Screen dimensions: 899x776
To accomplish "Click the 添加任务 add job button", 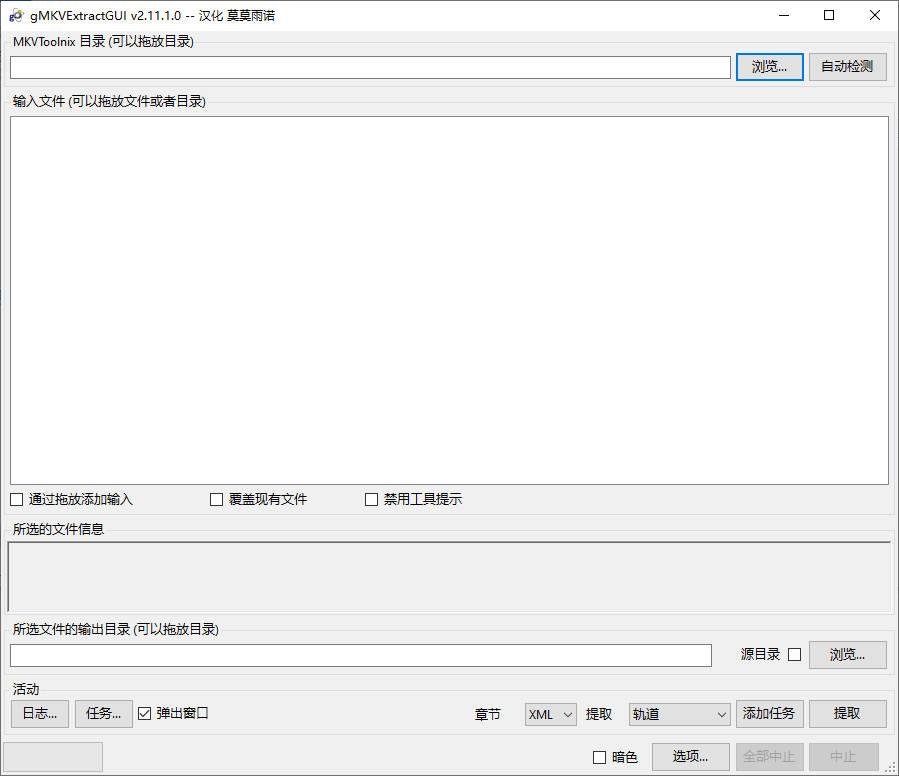I will click(x=769, y=713).
